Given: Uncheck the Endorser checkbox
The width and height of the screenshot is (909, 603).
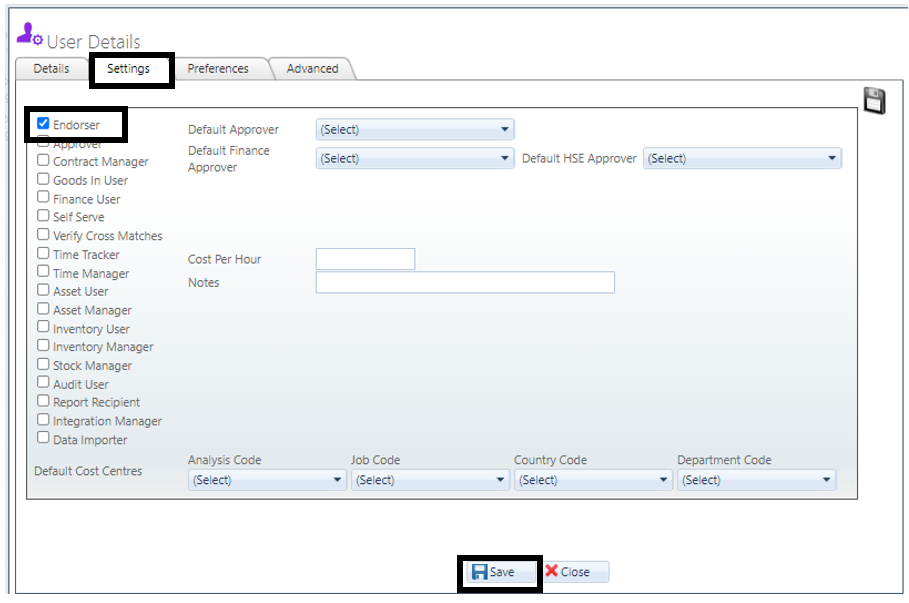Looking at the screenshot, I should pos(43,123).
